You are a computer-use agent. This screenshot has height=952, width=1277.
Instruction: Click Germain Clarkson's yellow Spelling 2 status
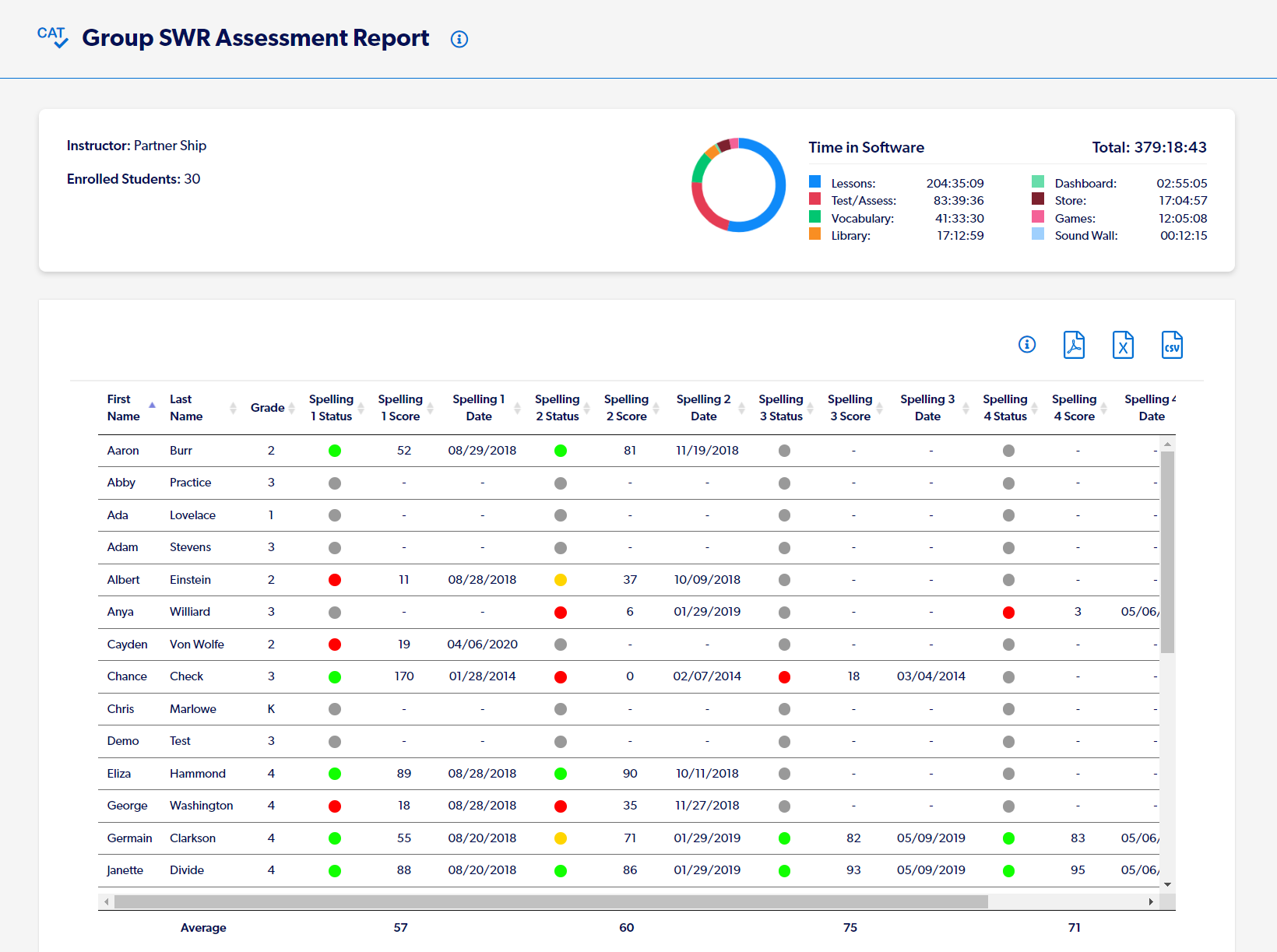click(x=561, y=838)
